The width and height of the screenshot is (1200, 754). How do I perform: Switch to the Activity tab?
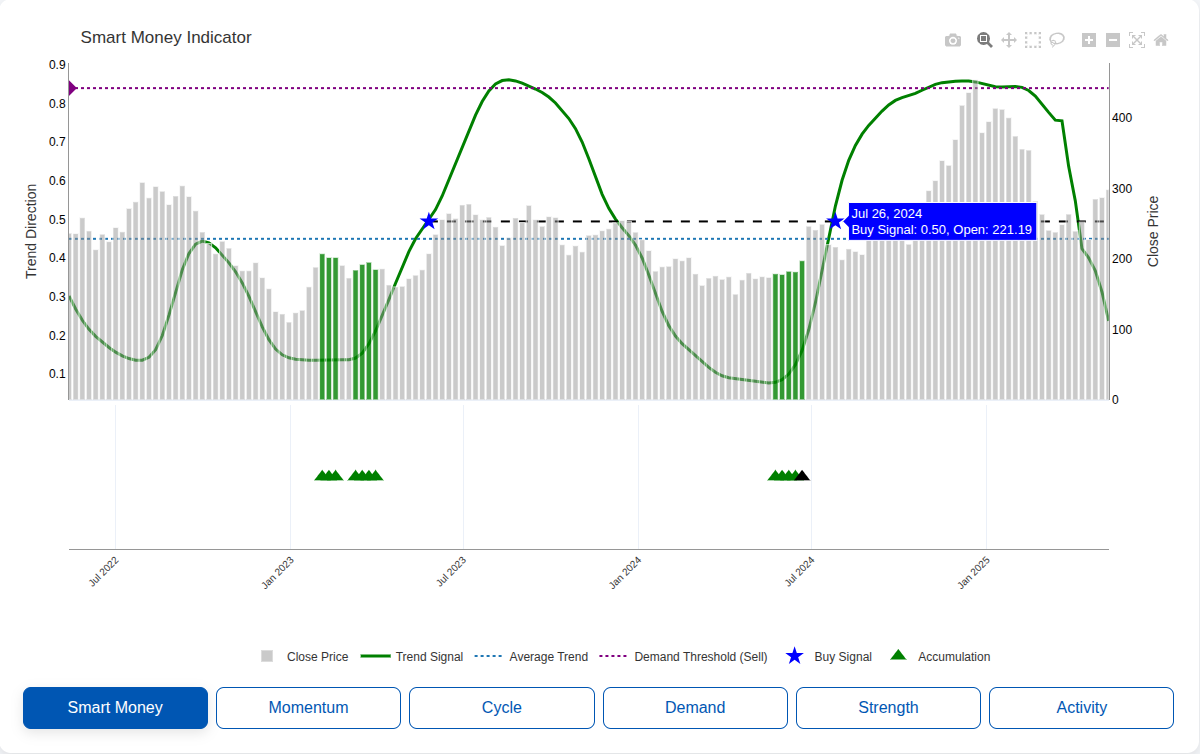[1081, 708]
